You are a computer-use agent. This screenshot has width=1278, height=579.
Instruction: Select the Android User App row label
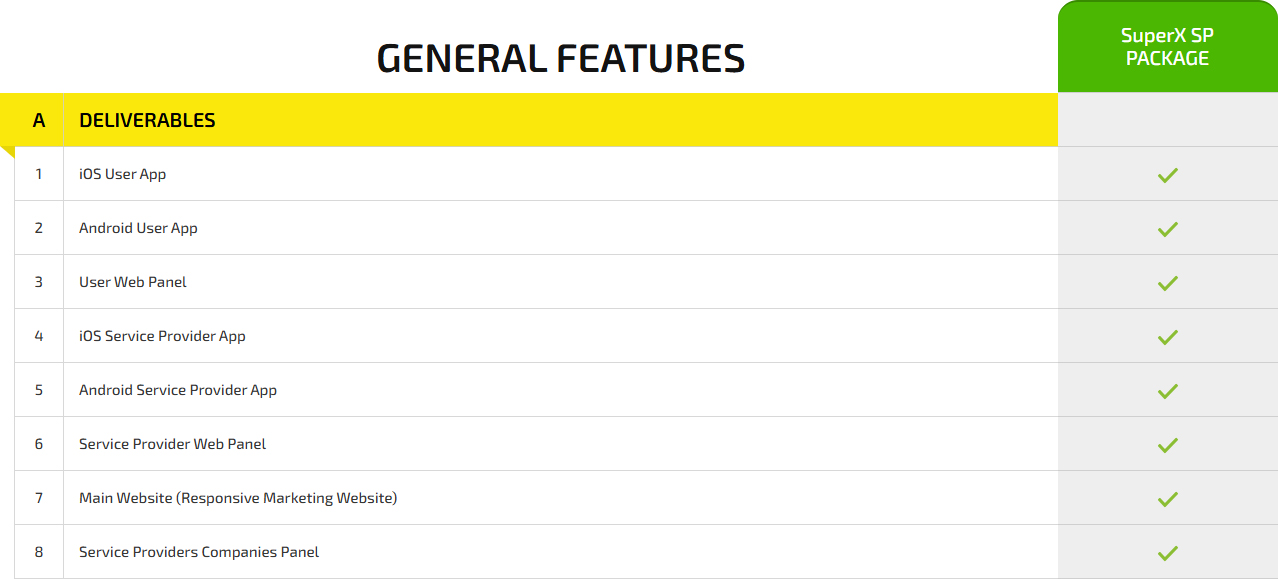point(138,228)
